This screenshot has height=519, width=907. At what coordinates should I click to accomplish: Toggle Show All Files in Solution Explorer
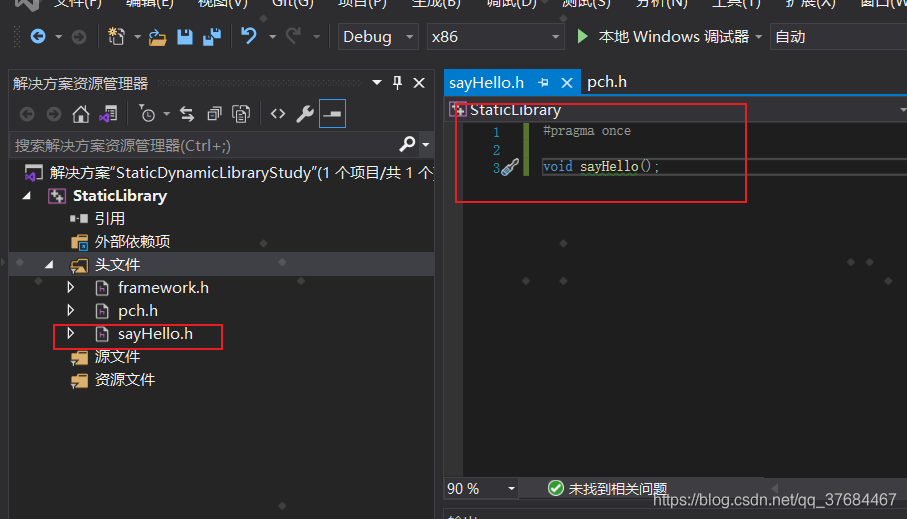[241, 114]
